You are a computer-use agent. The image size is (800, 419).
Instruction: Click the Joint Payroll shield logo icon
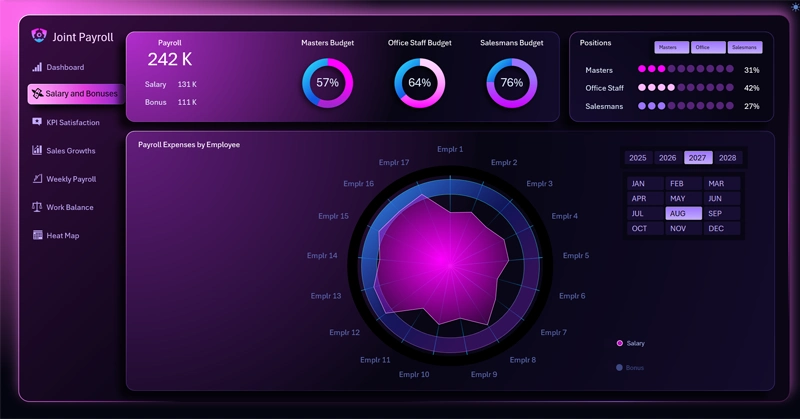point(39,36)
